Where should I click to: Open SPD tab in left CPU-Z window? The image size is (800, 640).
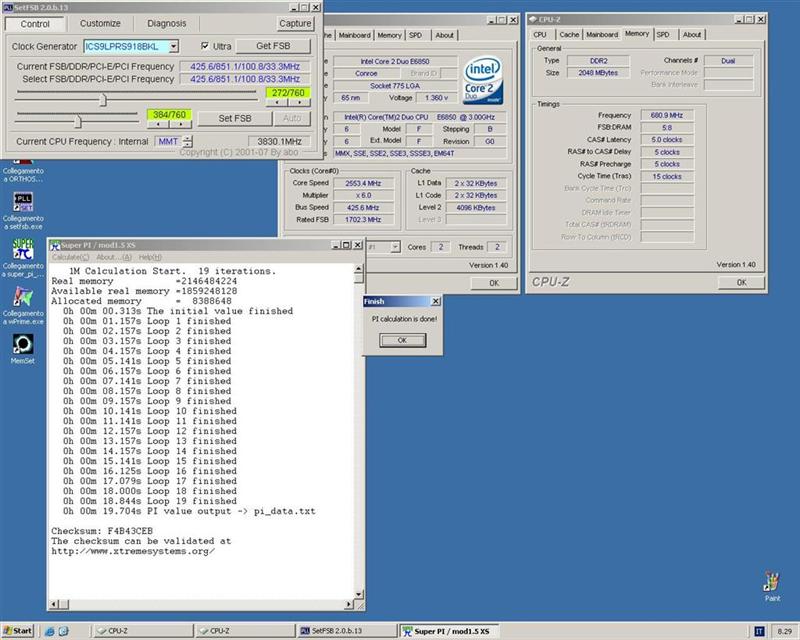416,35
